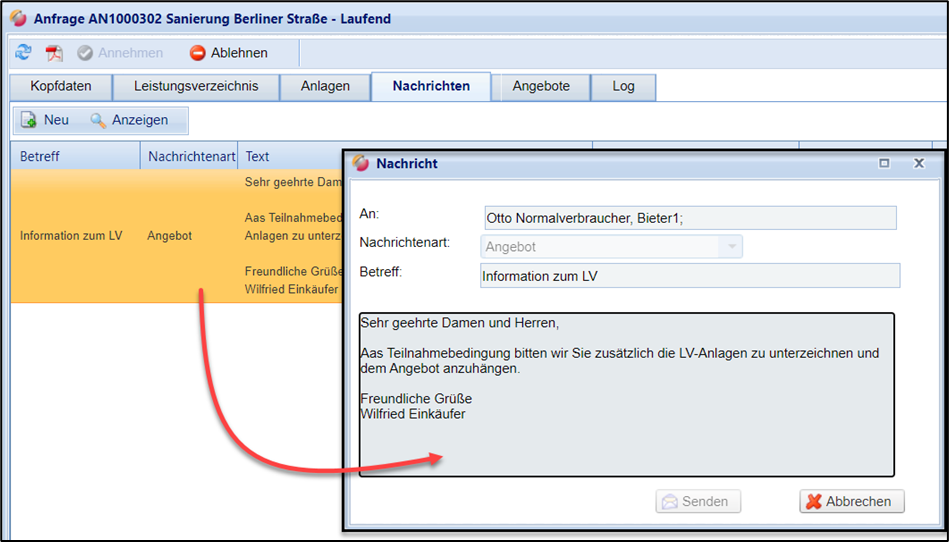Switch to the Log tab
Image resolution: width=949 pixels, height=542 pixels.
tap(623, 86)
